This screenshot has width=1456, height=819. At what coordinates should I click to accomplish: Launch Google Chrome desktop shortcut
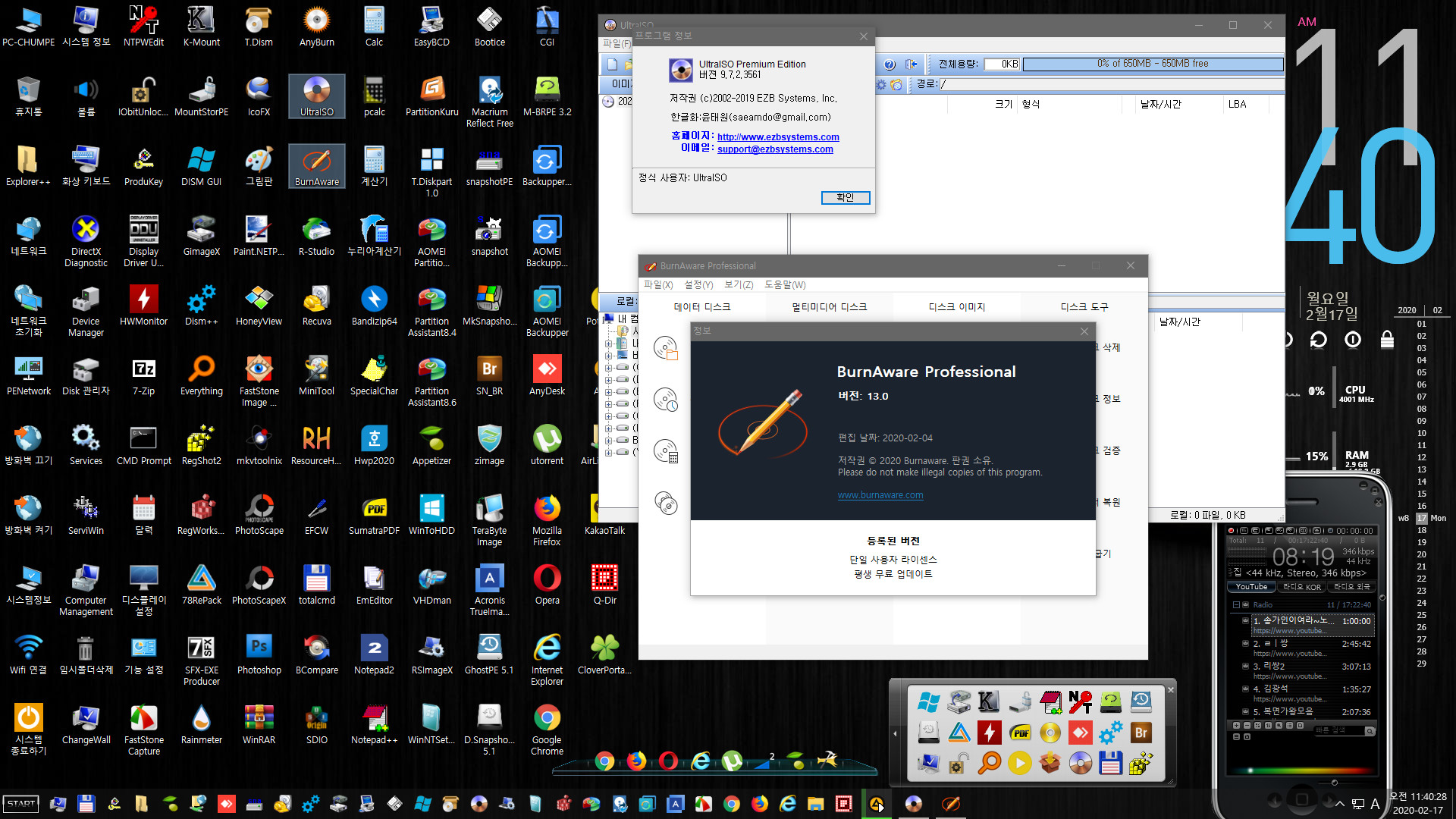pyautogui.click(x=547, y=729)
